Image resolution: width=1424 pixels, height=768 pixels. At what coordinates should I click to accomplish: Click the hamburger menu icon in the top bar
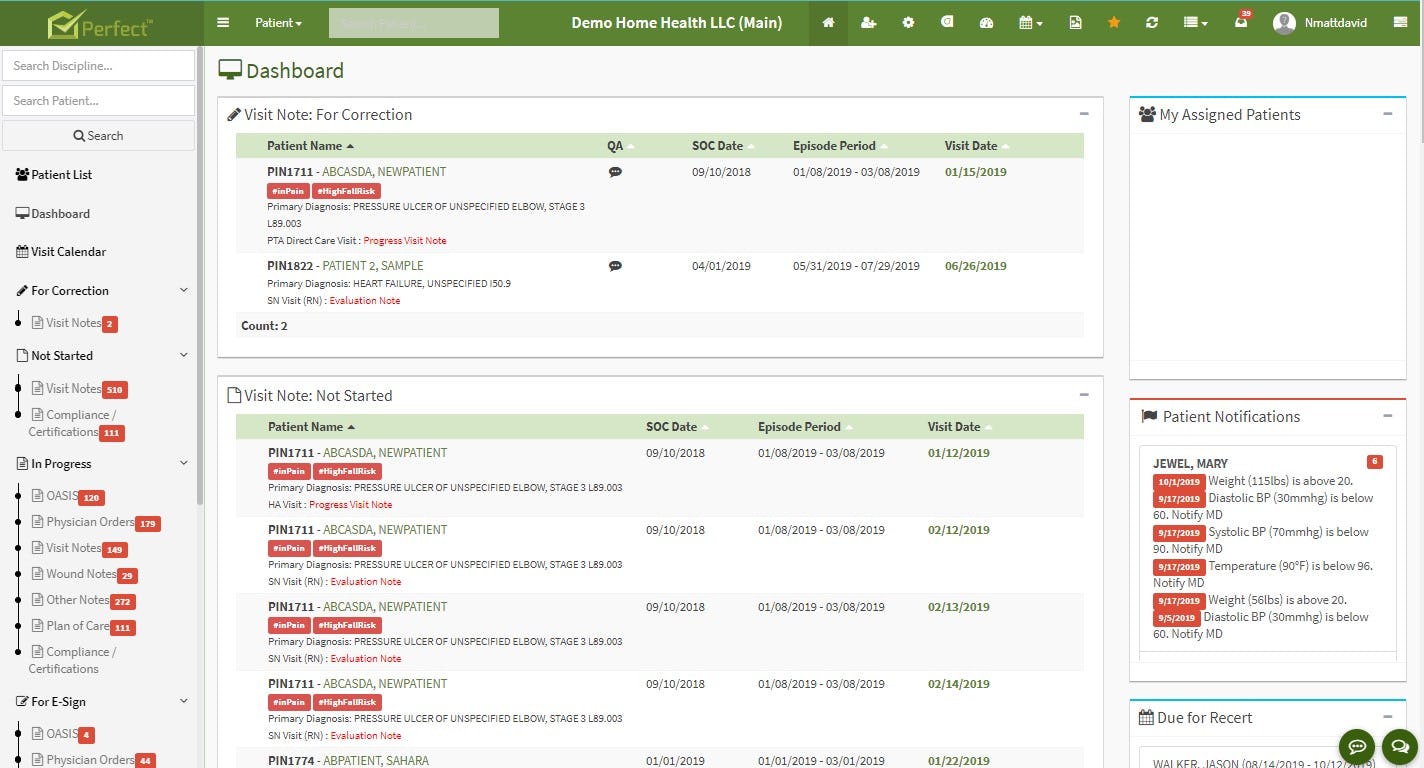coord(223,22)
